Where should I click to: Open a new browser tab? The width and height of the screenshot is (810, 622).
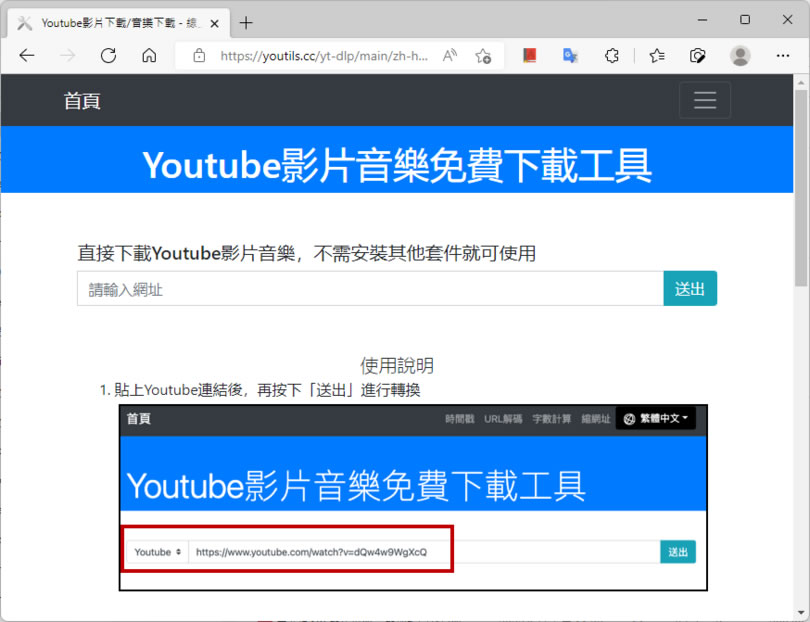pyautogui.click(x=246, y=22)
